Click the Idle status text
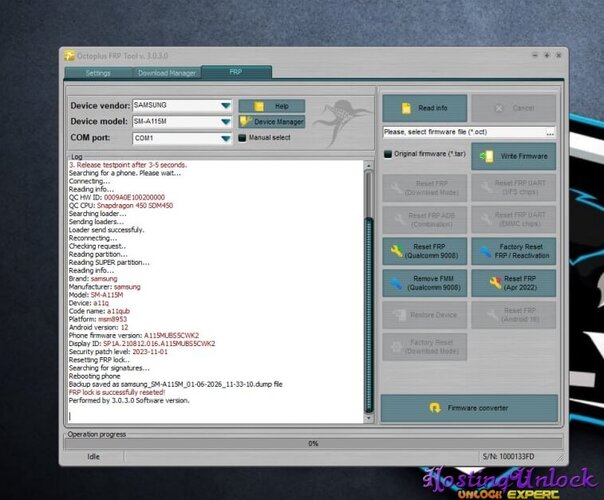Screen dimensions: 604x500 94,456
